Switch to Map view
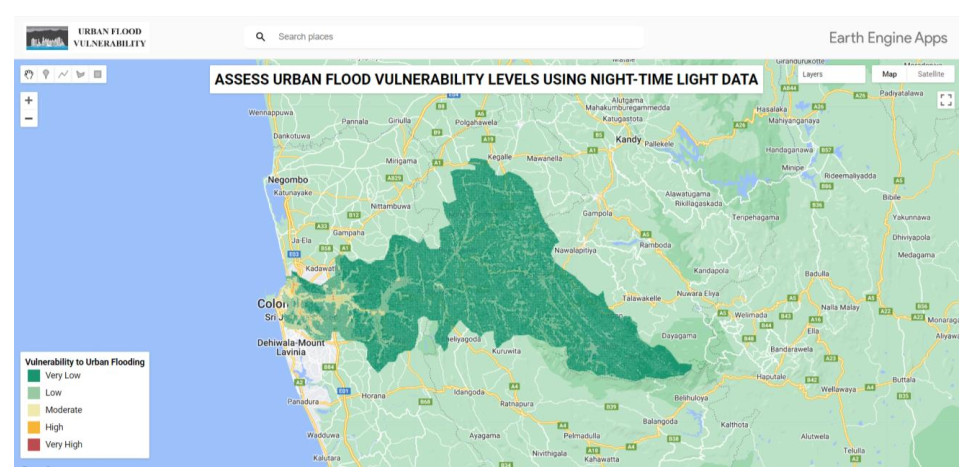Image resolution: width=971 pixels, height=474 pixels. [889, 74]
